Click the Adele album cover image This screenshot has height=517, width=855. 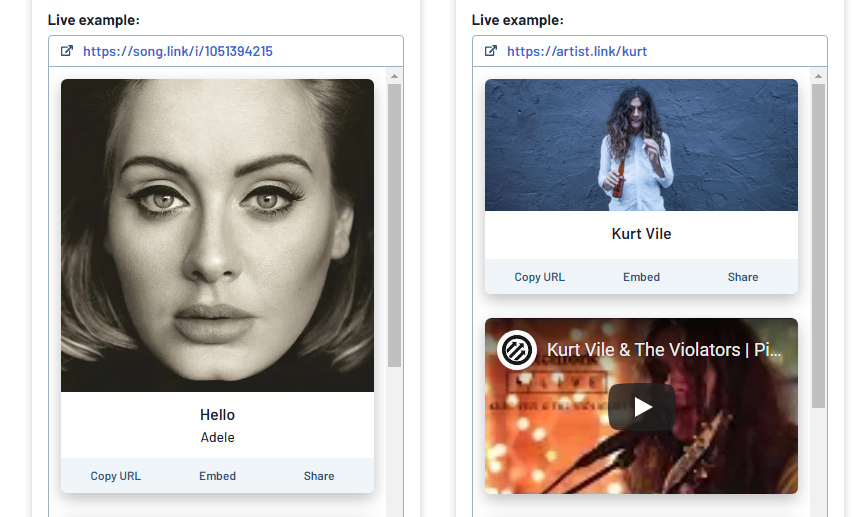click(x=217, y=235)
